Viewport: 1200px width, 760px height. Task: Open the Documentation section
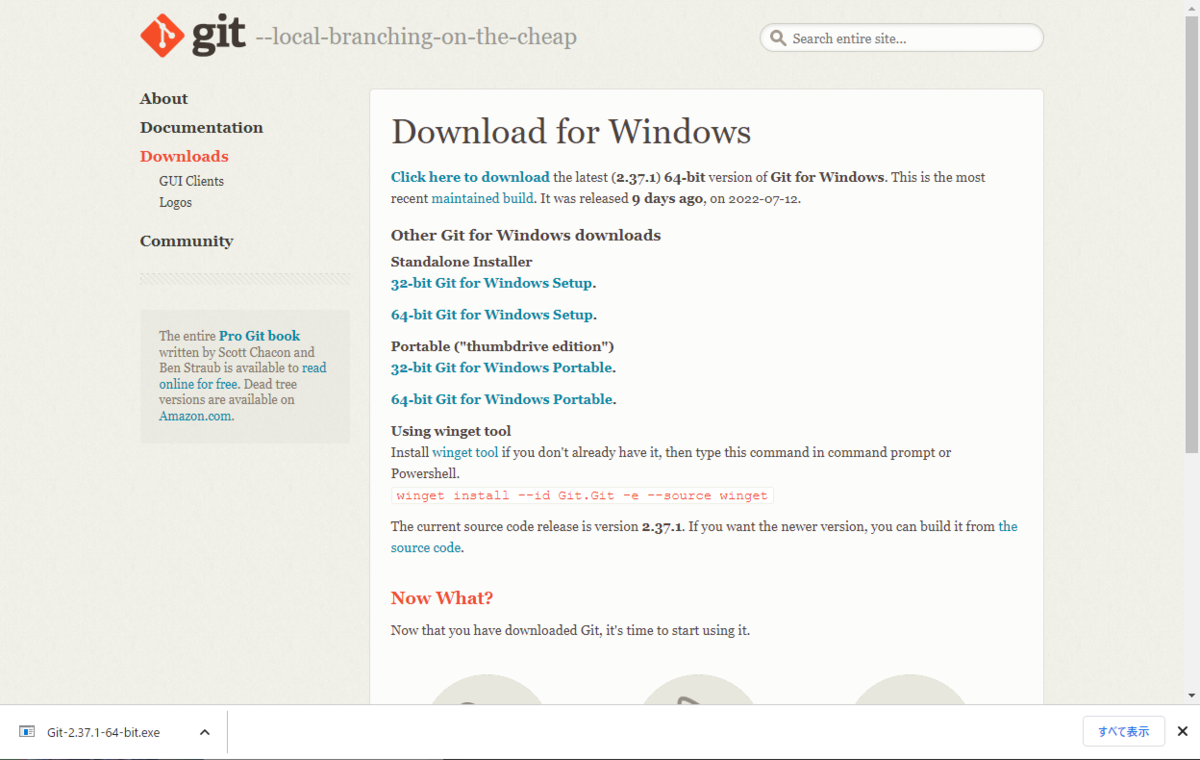(x=201, y=127)
